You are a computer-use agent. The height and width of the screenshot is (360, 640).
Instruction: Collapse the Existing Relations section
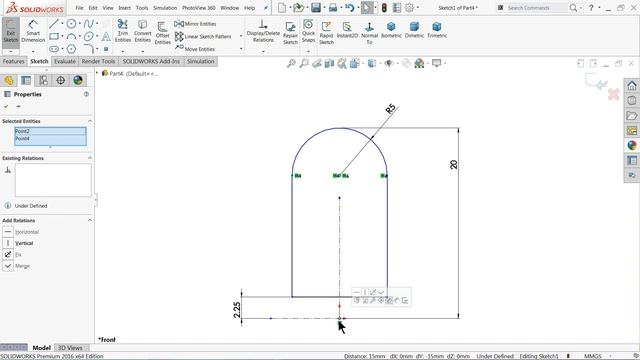[90, 158]
